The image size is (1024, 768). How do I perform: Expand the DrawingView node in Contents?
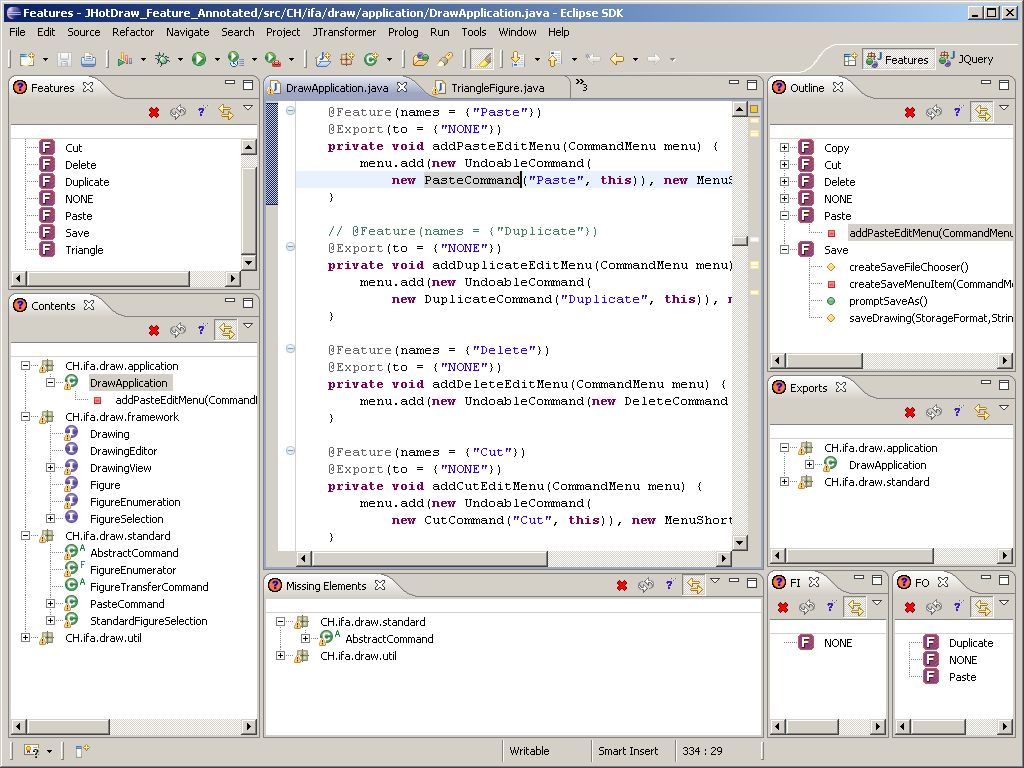(x=50, y=468)
